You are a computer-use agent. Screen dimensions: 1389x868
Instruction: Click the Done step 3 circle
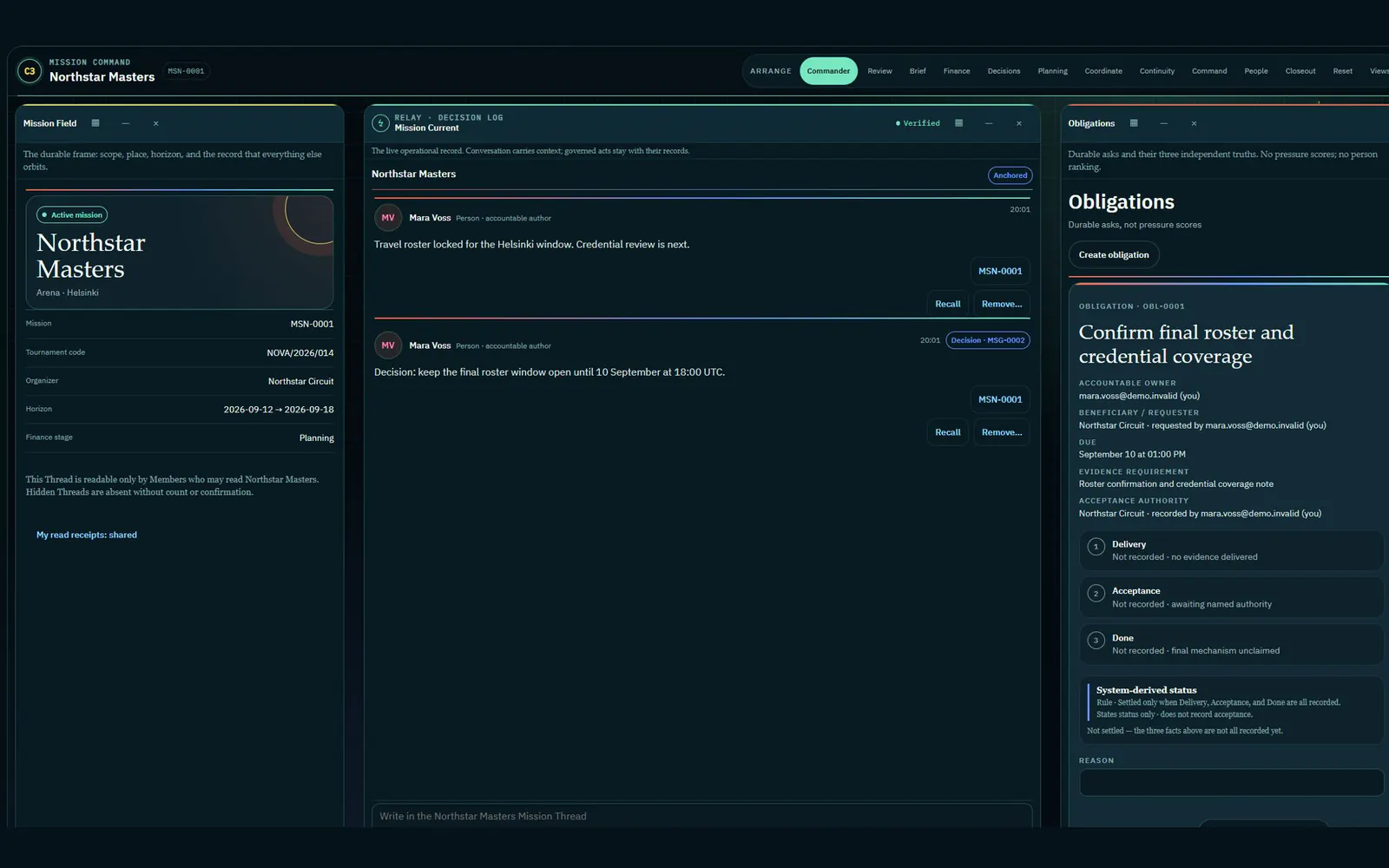pyautogui.click(x=1096, y=641)
